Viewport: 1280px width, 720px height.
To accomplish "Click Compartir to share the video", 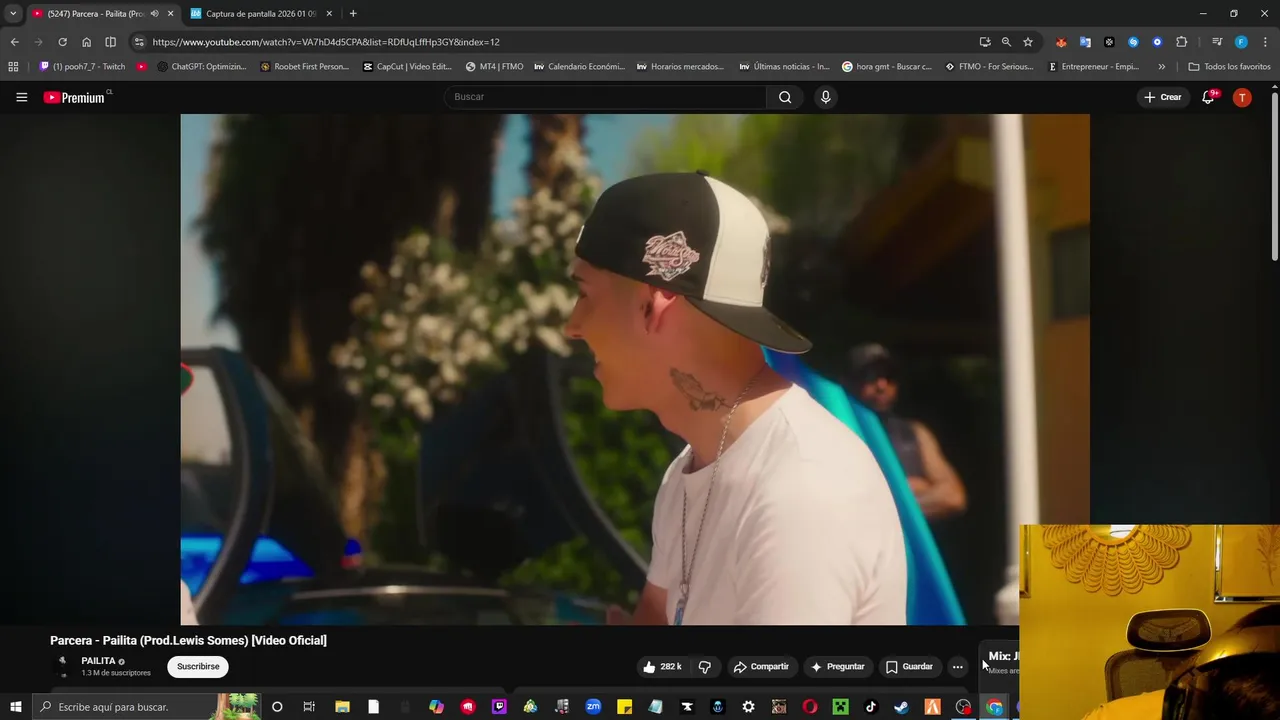I will click(x=761, y=666).
